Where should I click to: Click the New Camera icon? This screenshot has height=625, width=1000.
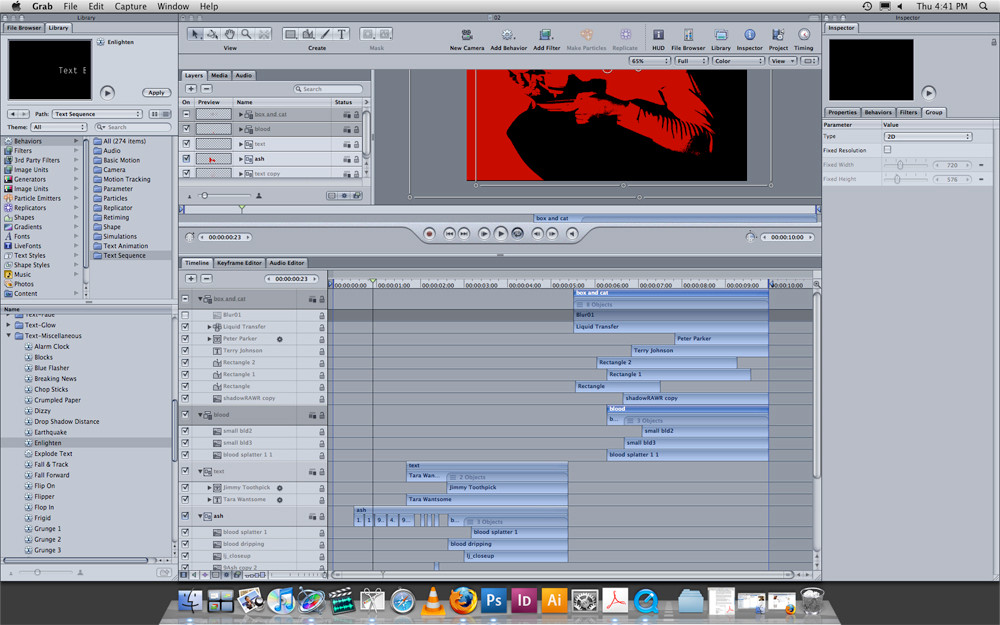tap(467, 34)
